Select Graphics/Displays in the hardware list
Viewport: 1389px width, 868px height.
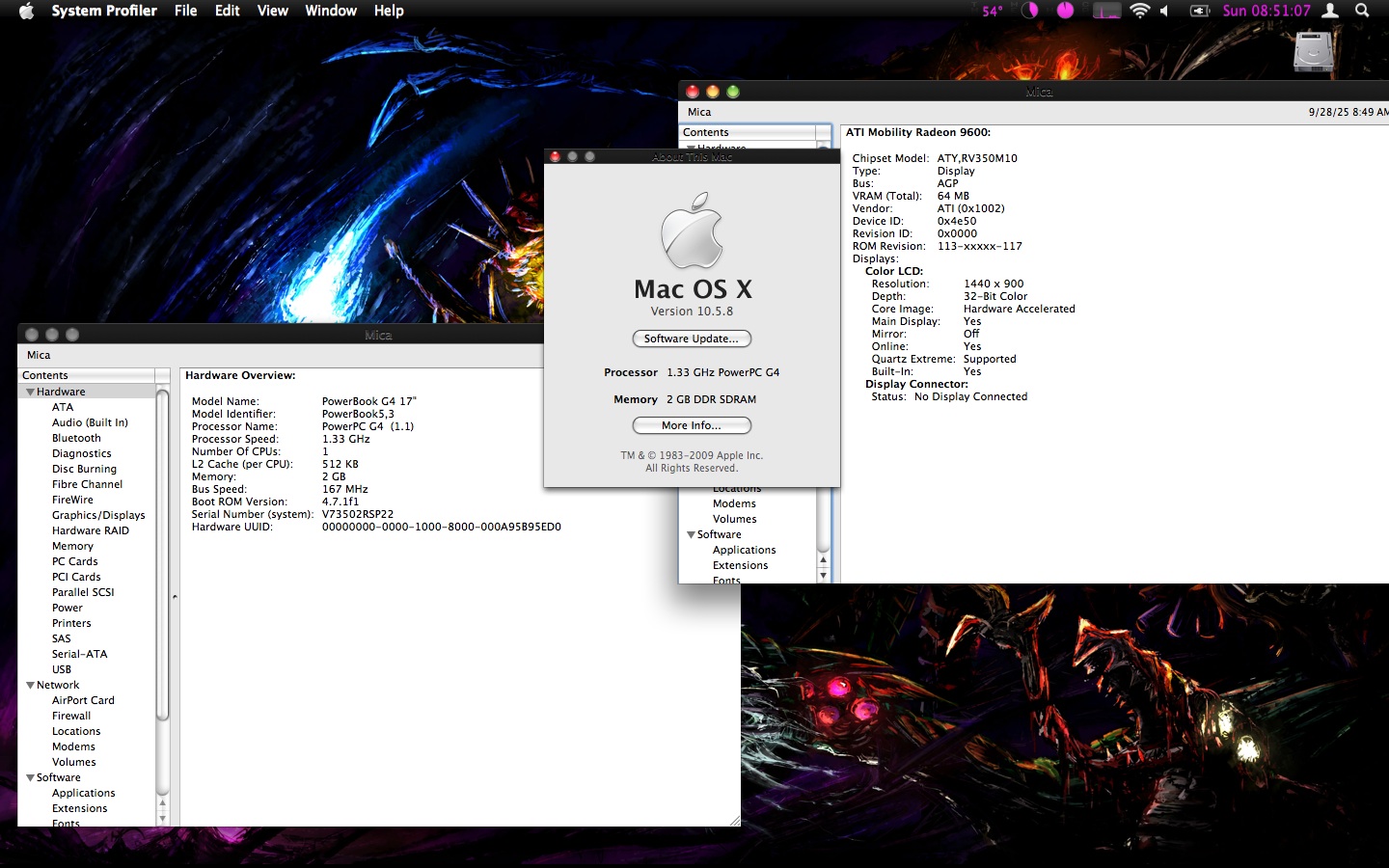[x=98, y=515]
